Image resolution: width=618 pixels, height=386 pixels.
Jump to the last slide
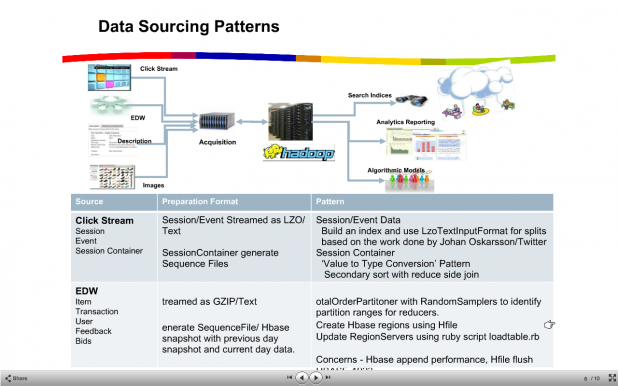tap(328, 377)
